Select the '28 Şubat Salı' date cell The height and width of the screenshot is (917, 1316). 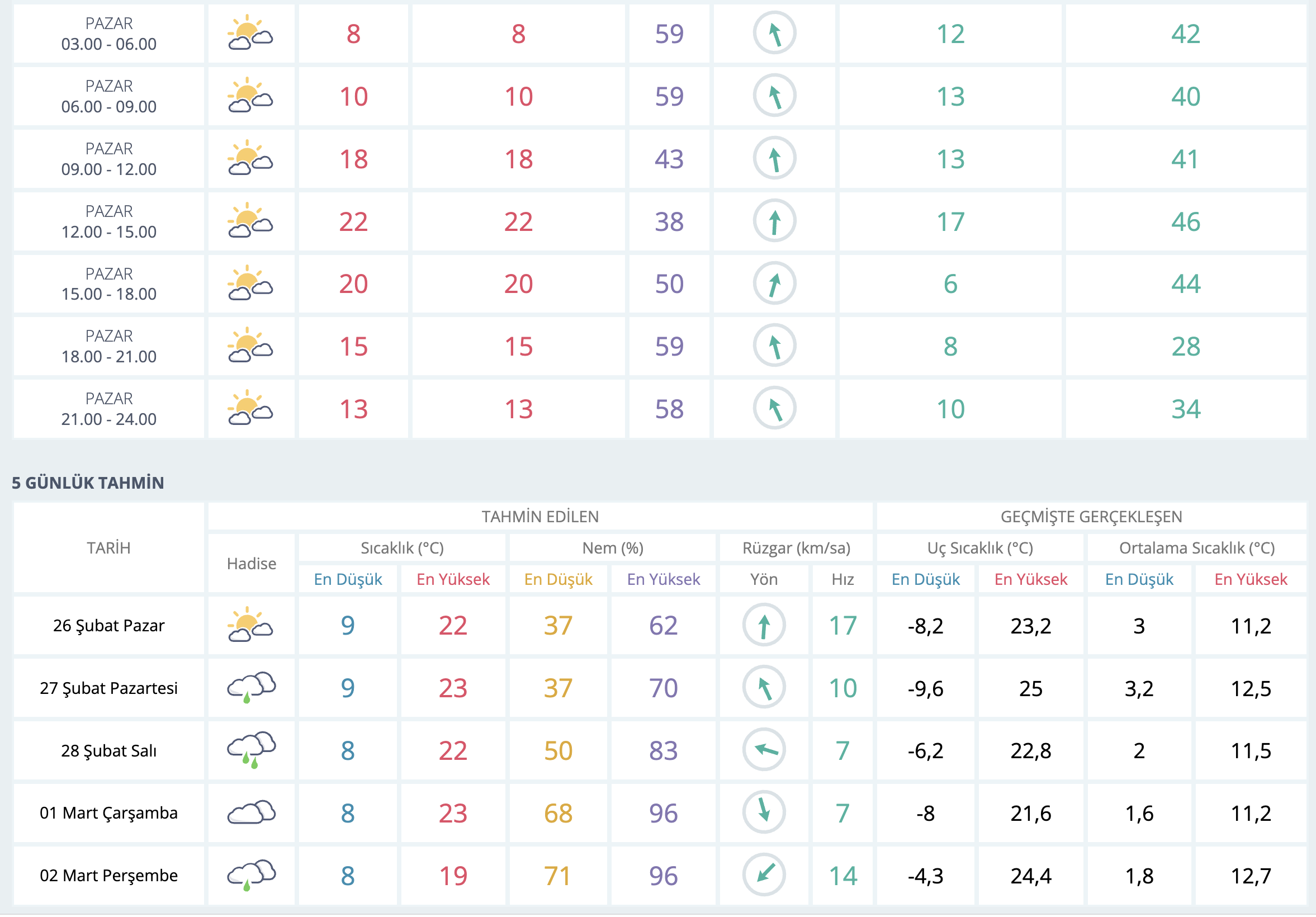(109, 750)
